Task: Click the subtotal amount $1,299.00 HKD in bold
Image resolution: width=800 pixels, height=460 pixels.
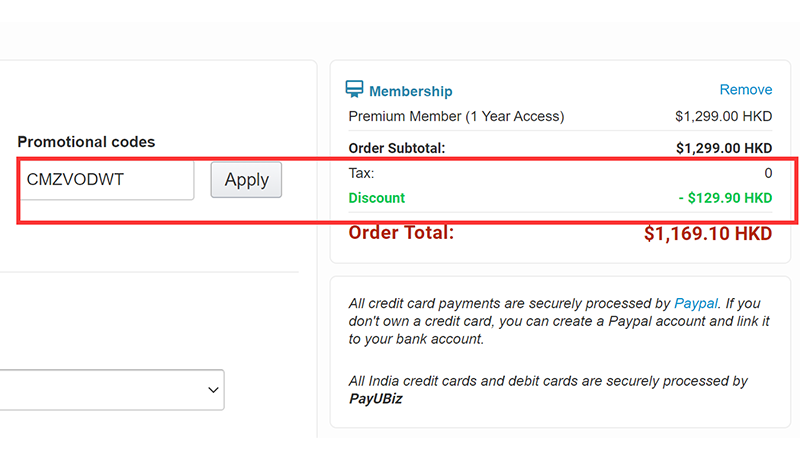Action: click(723, 148)
